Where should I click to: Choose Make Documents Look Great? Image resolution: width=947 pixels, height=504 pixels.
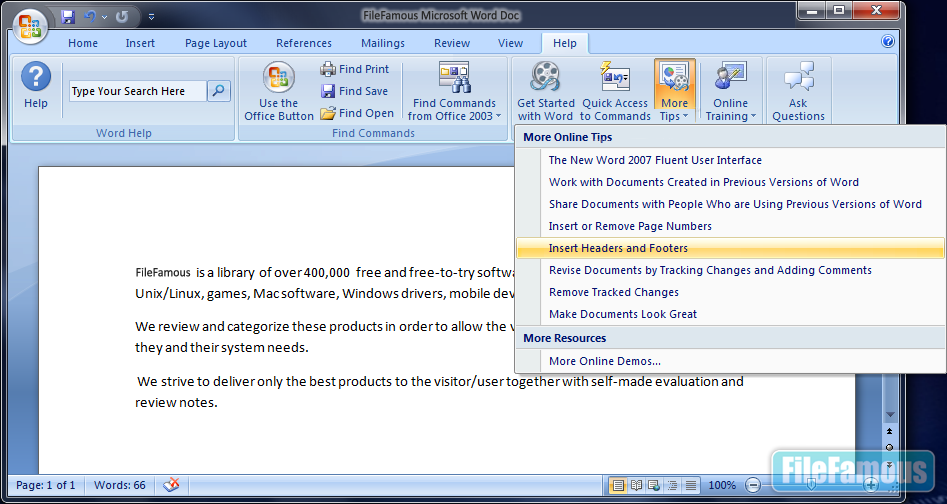click(x=730, y=314)
